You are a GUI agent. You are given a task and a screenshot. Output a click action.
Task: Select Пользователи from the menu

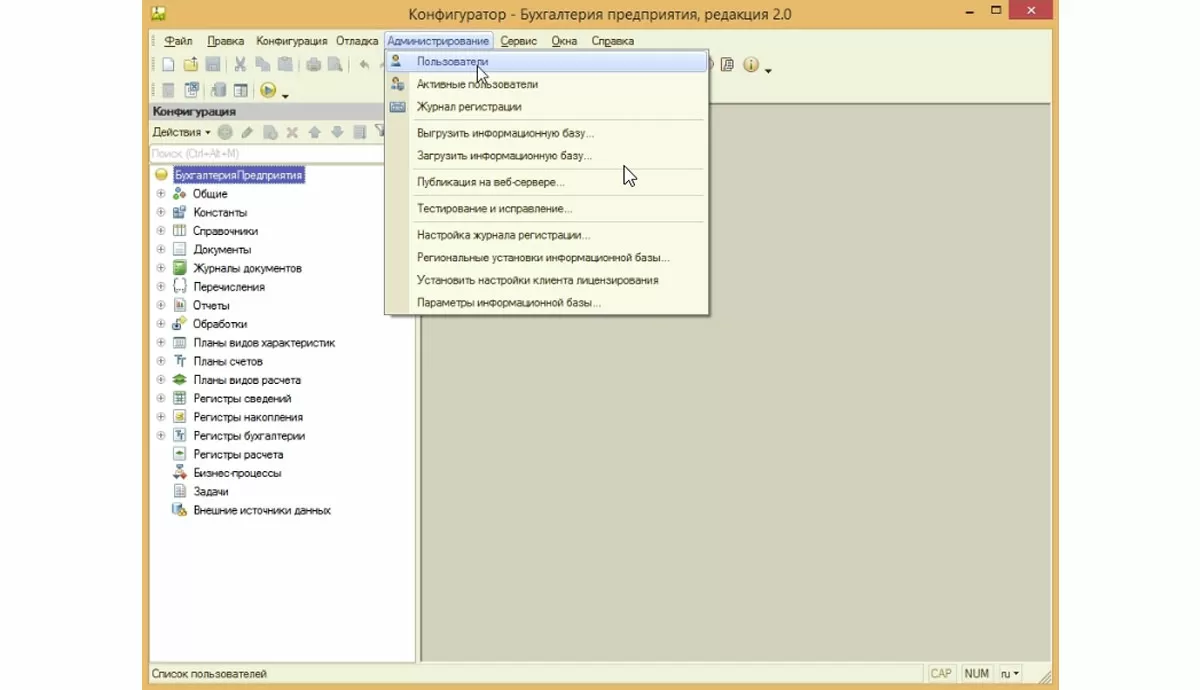(547, 62)
